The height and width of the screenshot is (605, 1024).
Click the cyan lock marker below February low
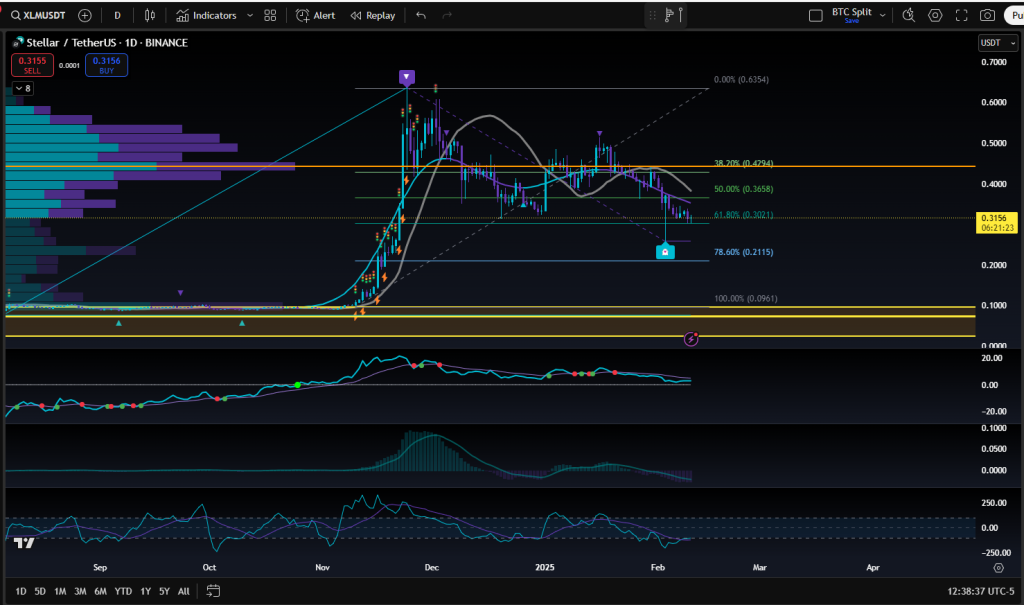click(x=665, y=252)
